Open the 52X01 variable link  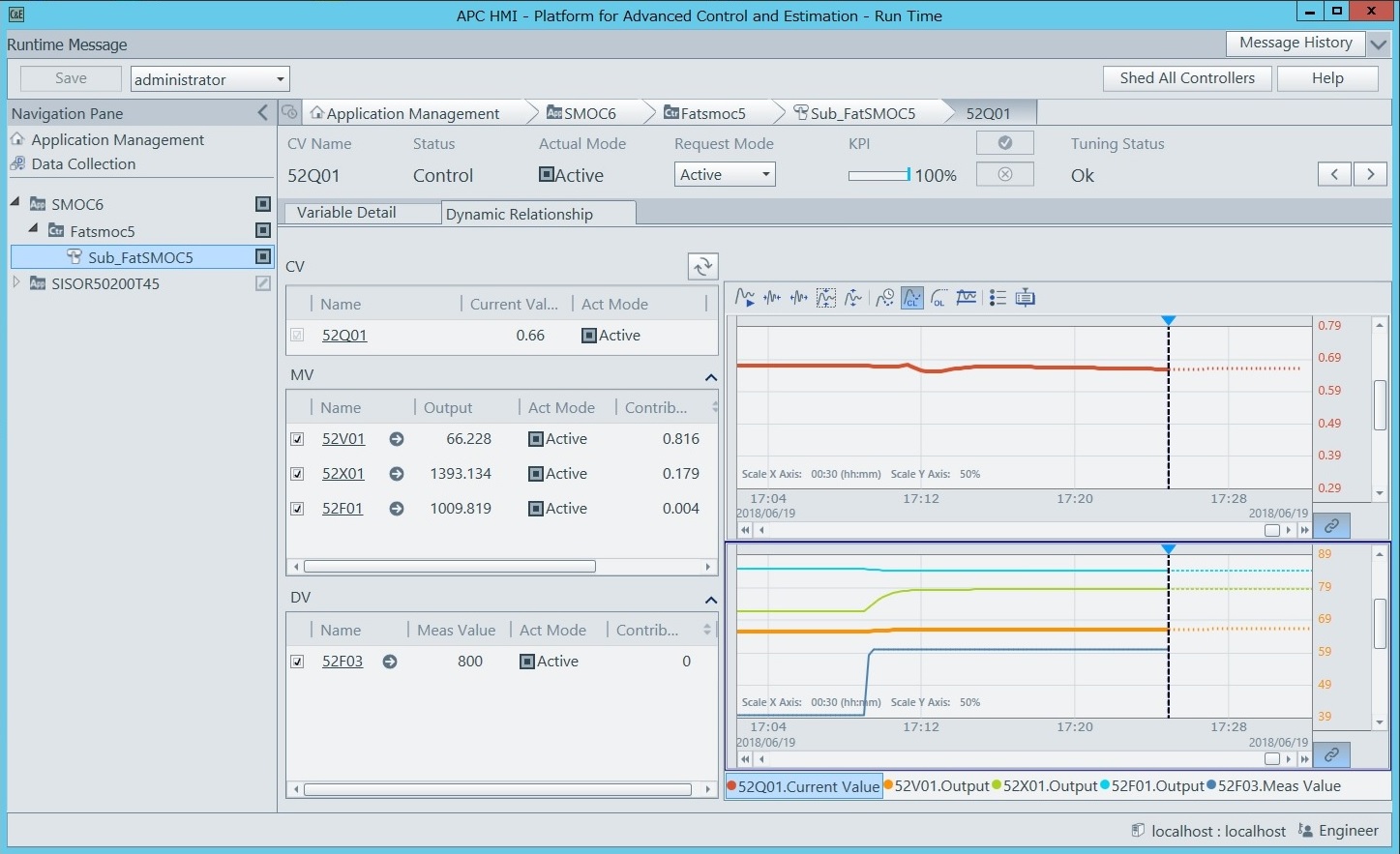[343, 474]
